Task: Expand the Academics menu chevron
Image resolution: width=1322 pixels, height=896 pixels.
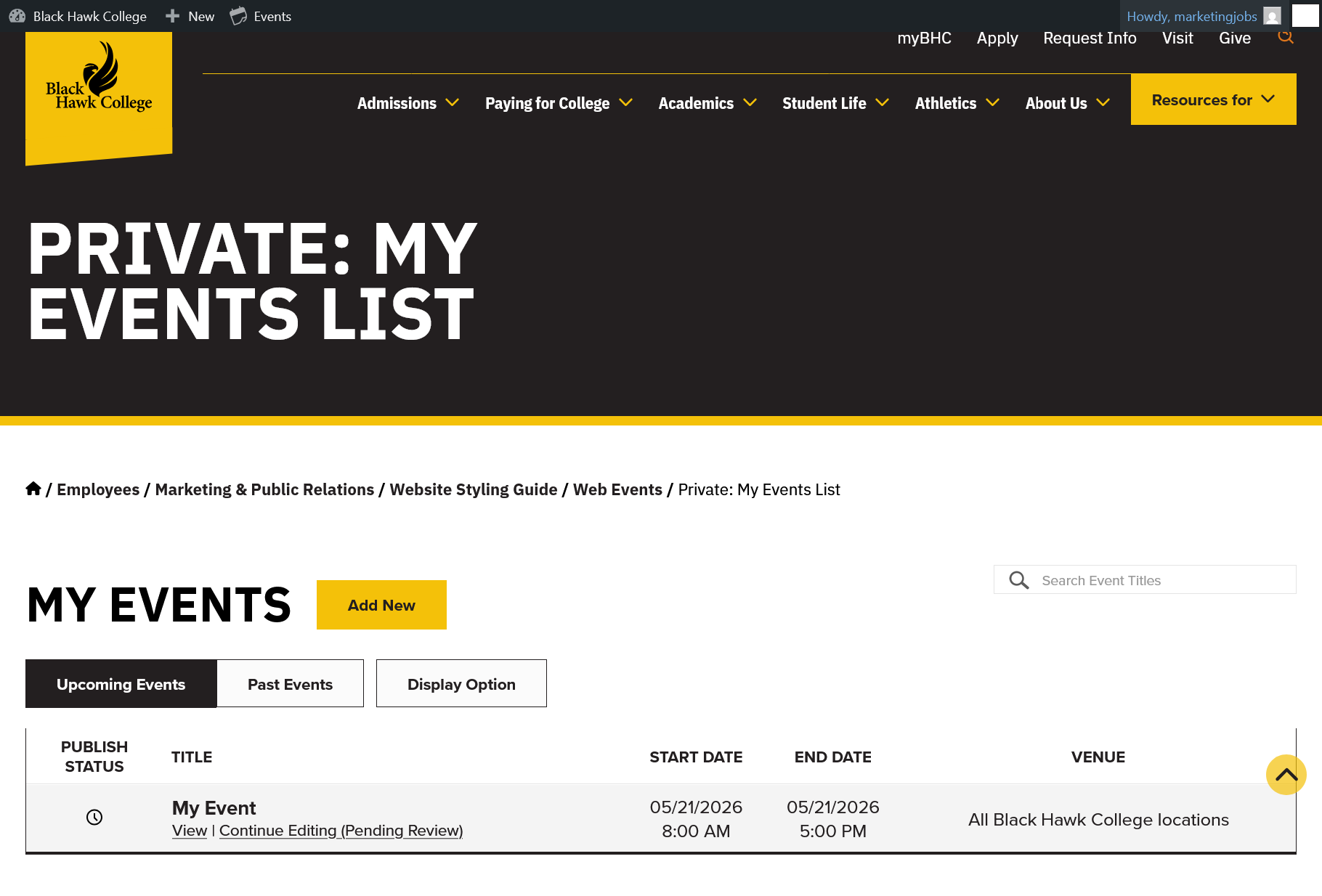Action: pyautogui.click(x=750, y=103)
